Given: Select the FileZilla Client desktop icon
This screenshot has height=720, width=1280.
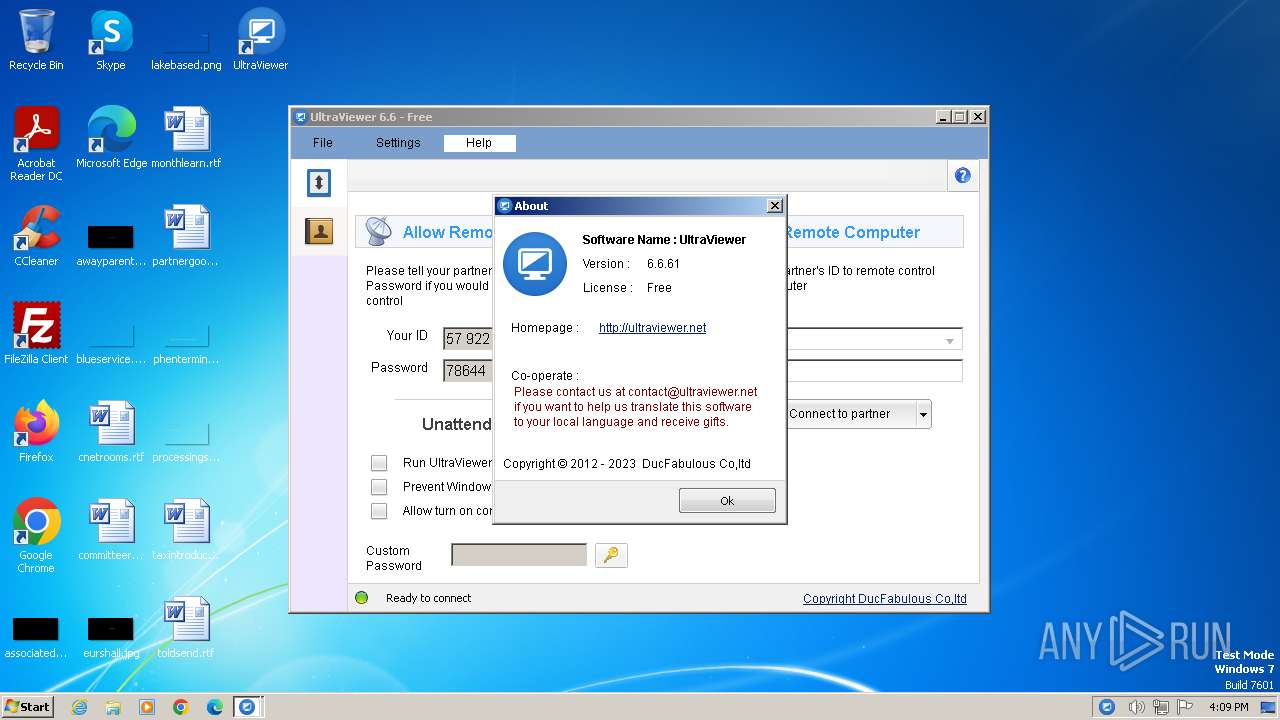Looking at the screenshot, I should coord(36,334).
